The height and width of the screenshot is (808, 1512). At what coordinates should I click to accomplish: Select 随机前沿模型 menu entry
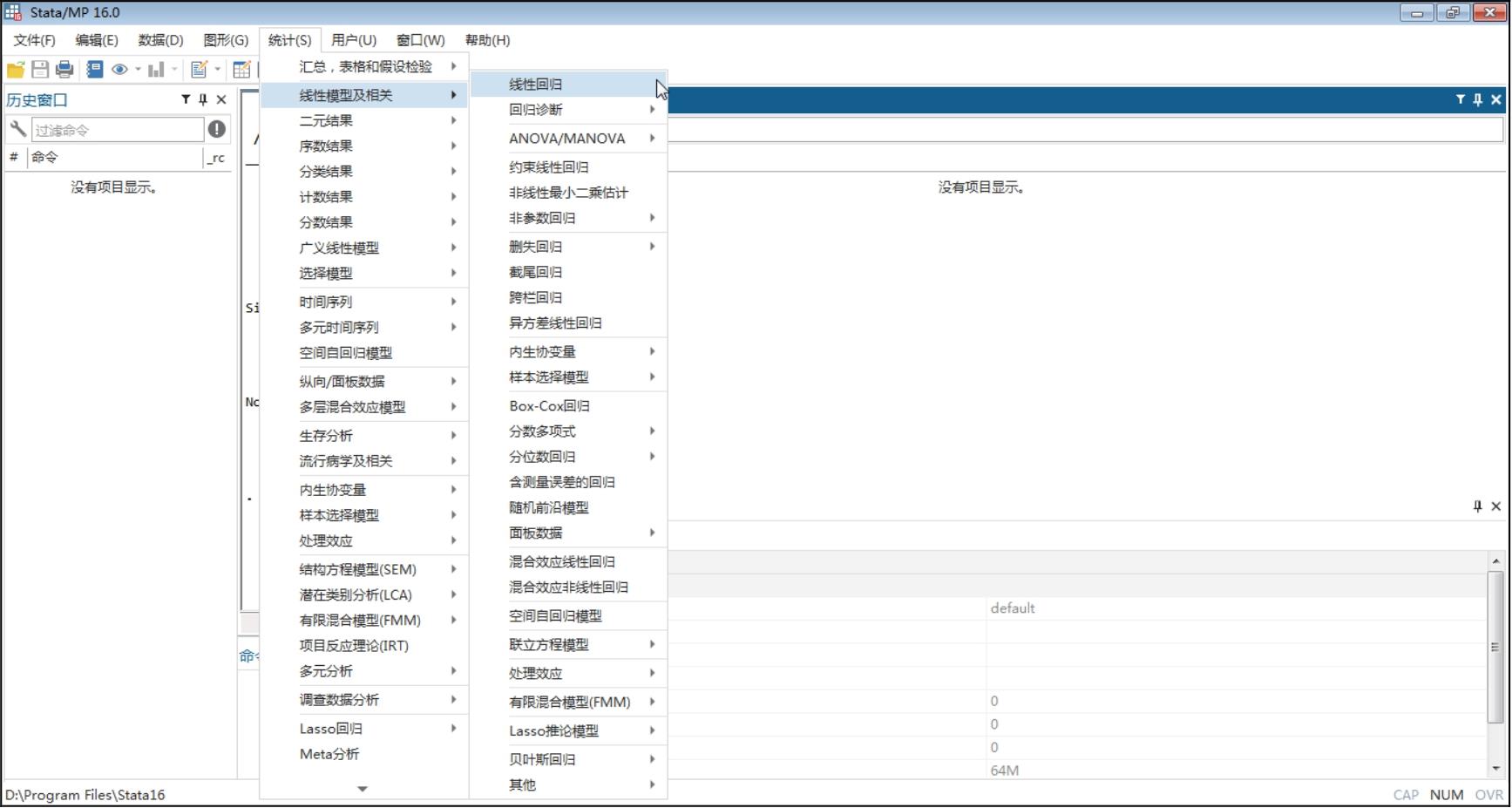pyautogui.click(x=569, y=507)
